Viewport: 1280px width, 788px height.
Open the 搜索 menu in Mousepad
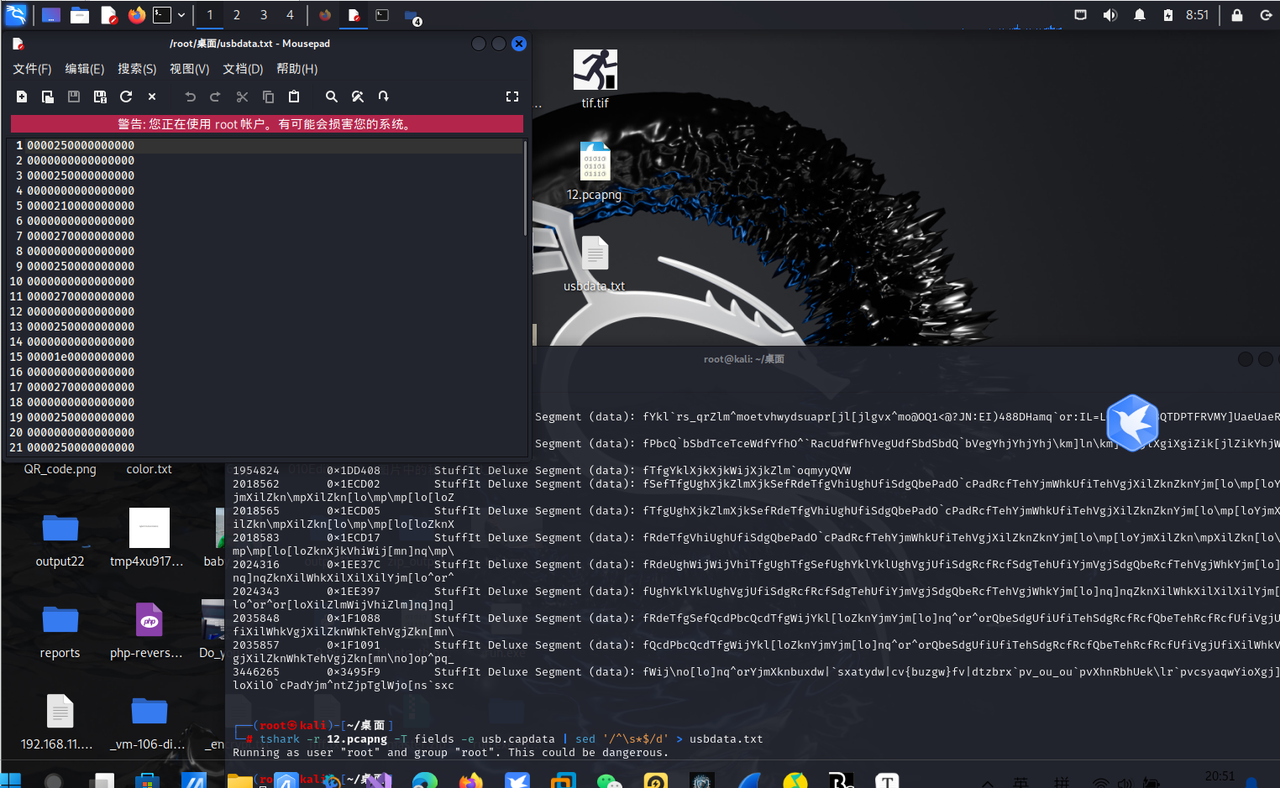(x=137, y=69)
